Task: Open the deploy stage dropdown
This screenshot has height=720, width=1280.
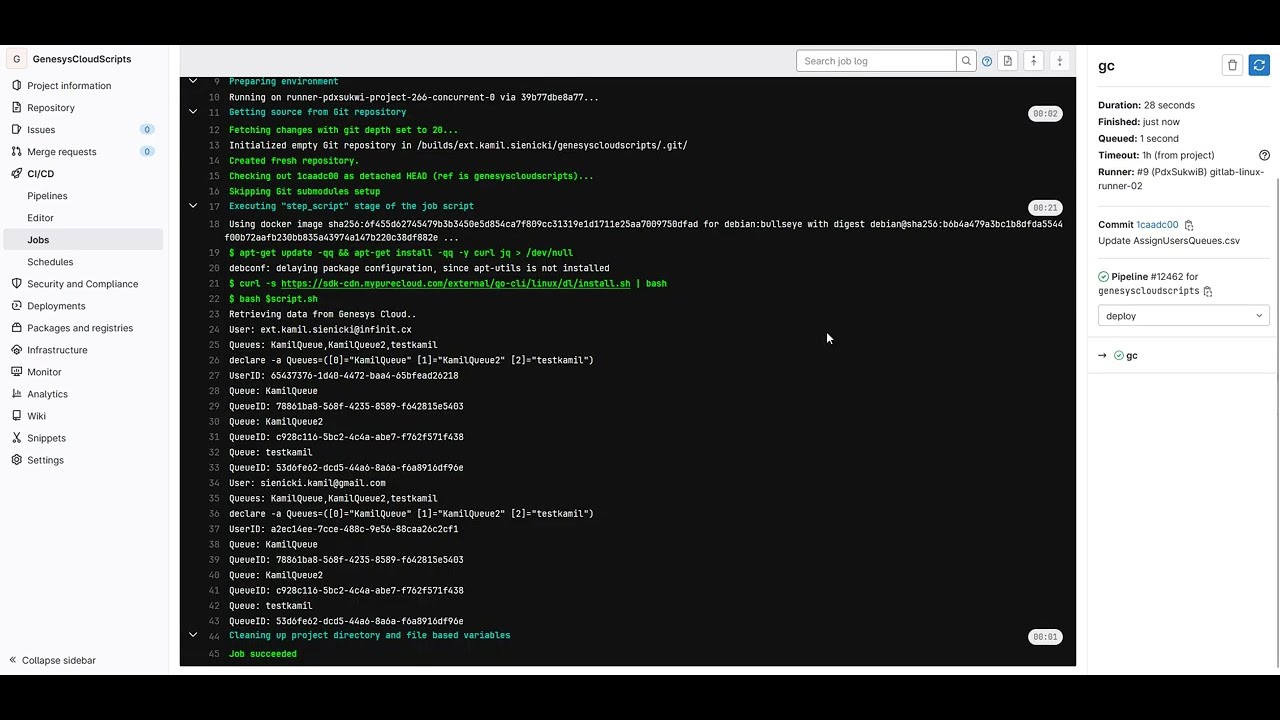Action: [x=1183, y=316]
